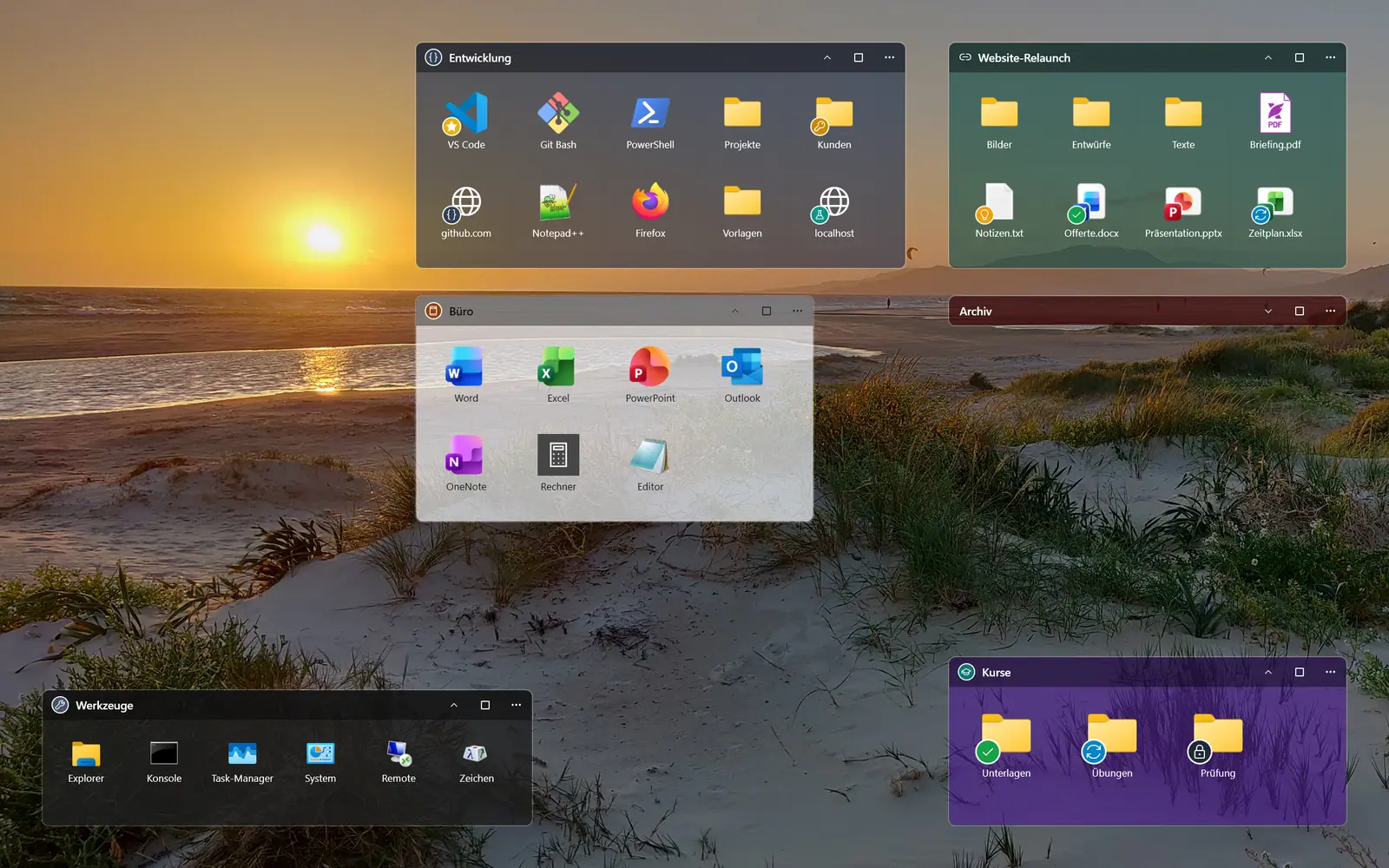Open the Kunden folder
The image size is (1389, 868).
[x=834, y=121]
